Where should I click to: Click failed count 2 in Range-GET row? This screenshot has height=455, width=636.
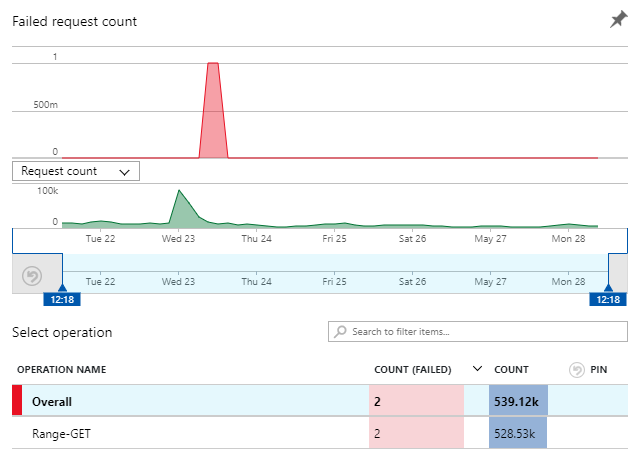(416, 433)
